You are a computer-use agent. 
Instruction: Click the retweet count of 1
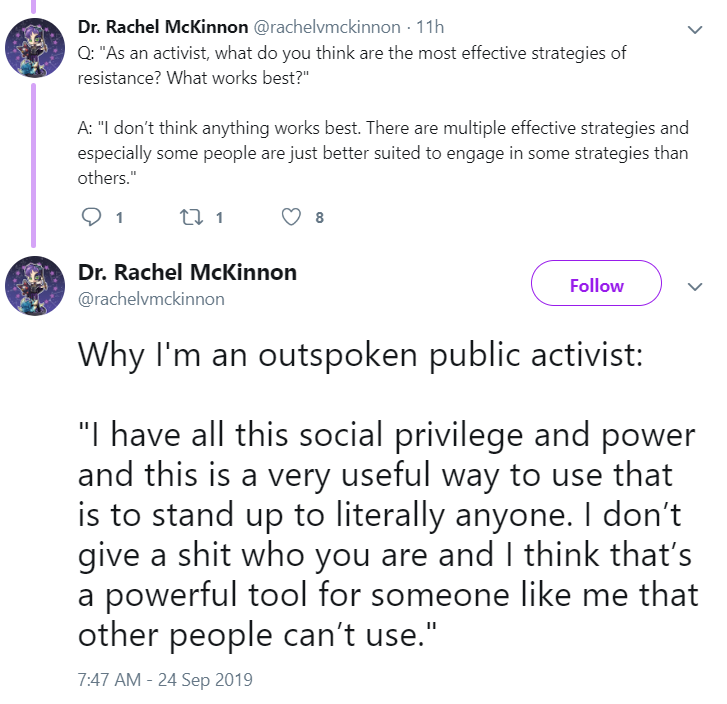pos(219,218)
